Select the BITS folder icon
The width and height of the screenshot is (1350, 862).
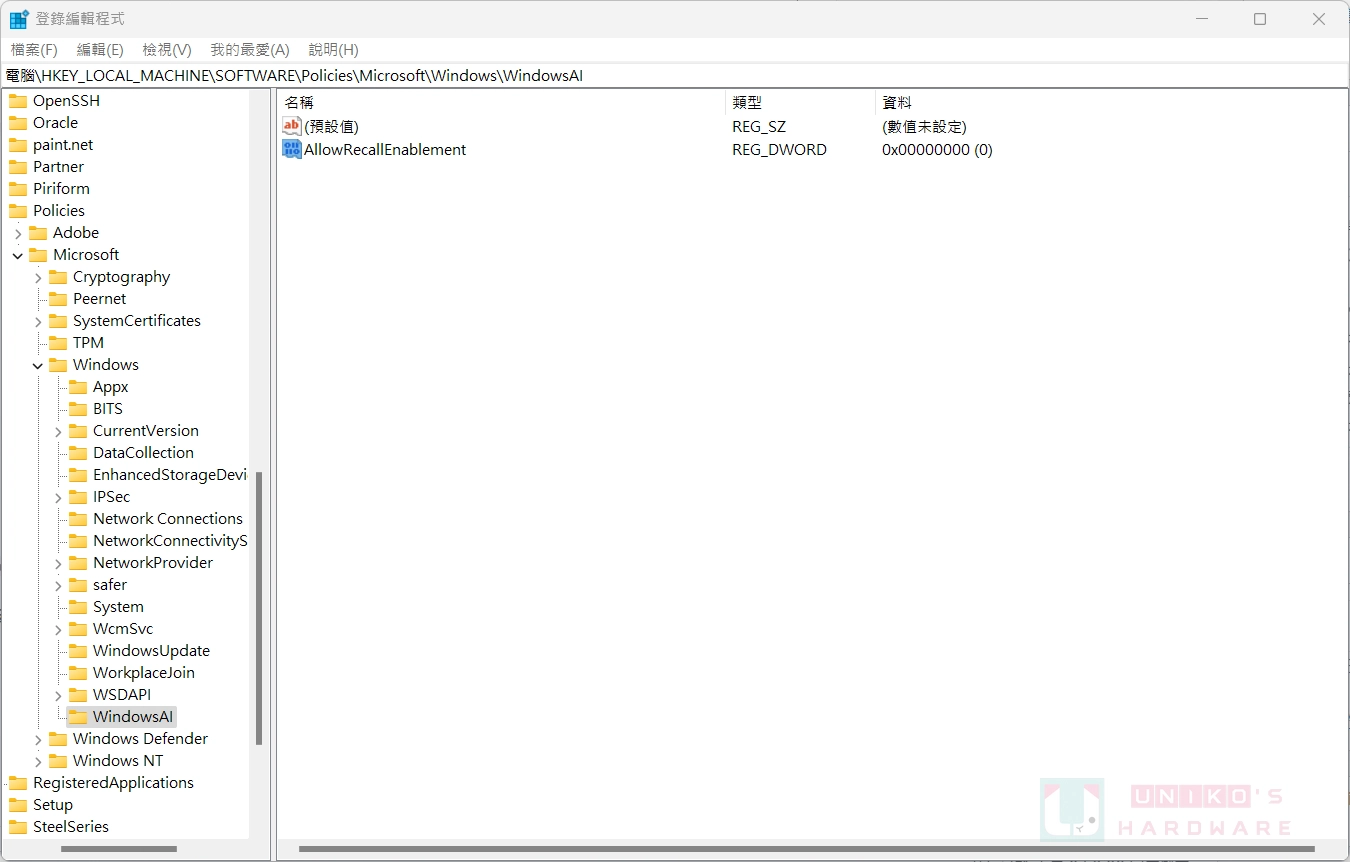click(x=78, y=409)
